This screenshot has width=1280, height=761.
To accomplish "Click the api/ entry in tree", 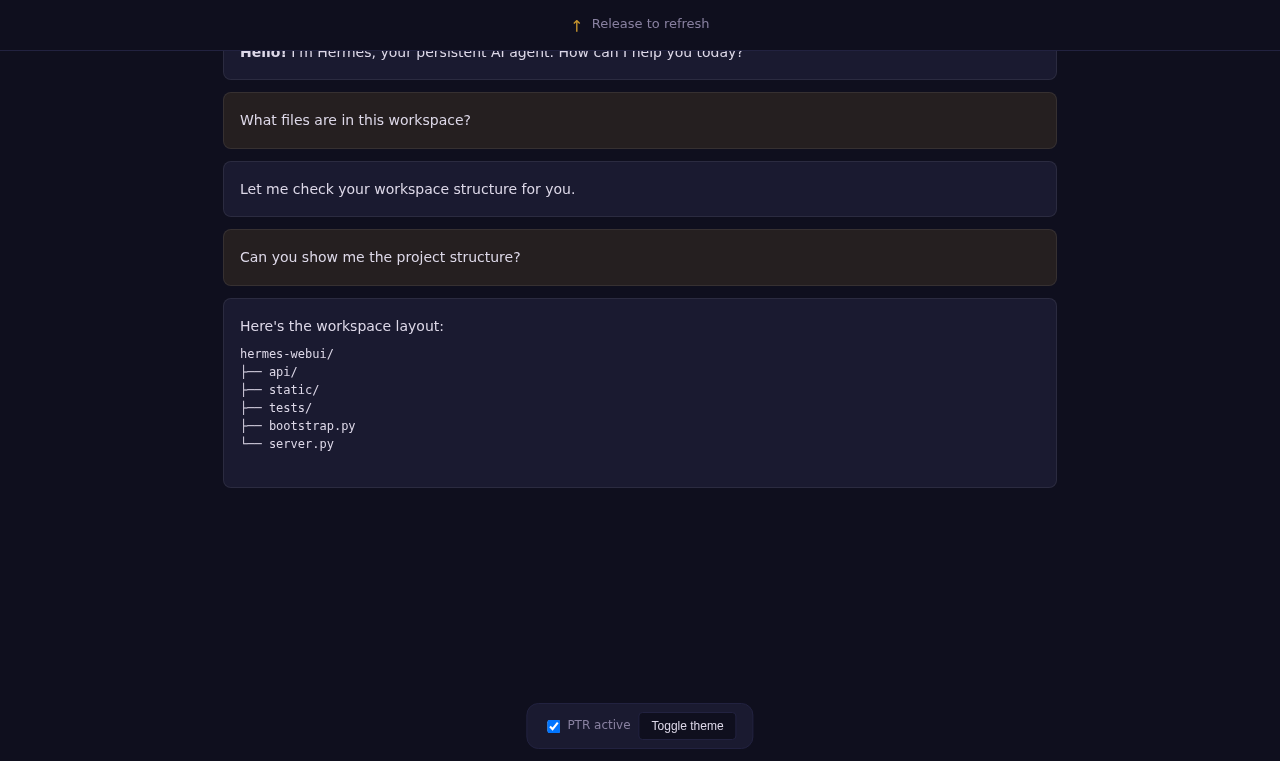I will (283, 372).
